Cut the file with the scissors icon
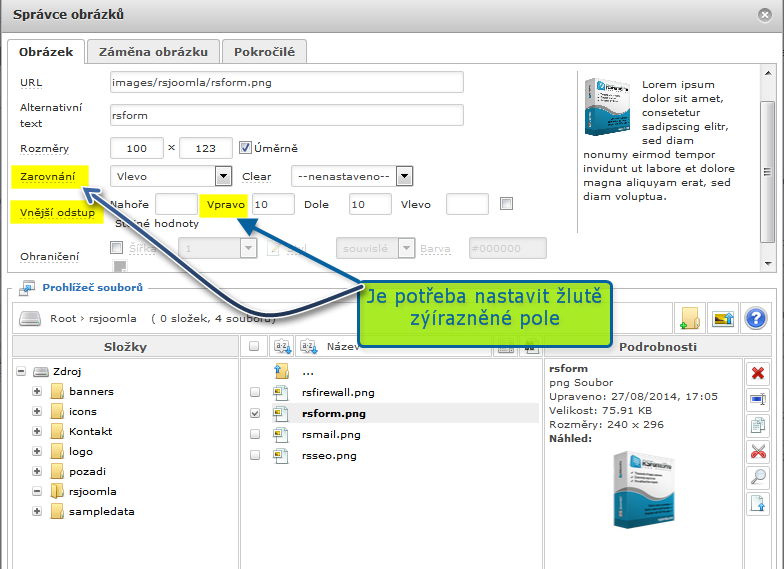 pyautogui.click(x=757, y=451)
